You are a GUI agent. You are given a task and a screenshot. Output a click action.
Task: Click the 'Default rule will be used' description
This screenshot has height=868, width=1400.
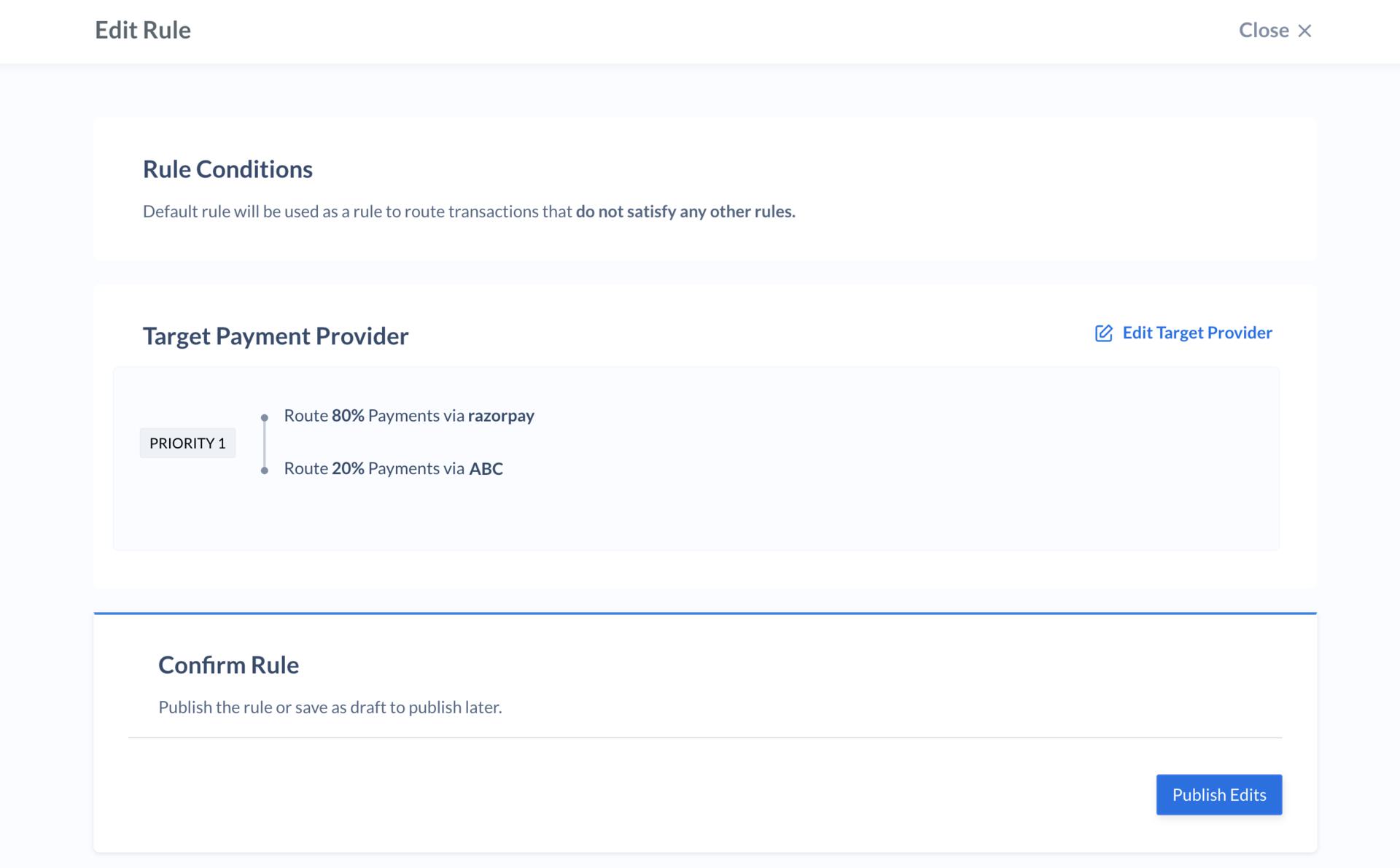[x=469, y=212]
